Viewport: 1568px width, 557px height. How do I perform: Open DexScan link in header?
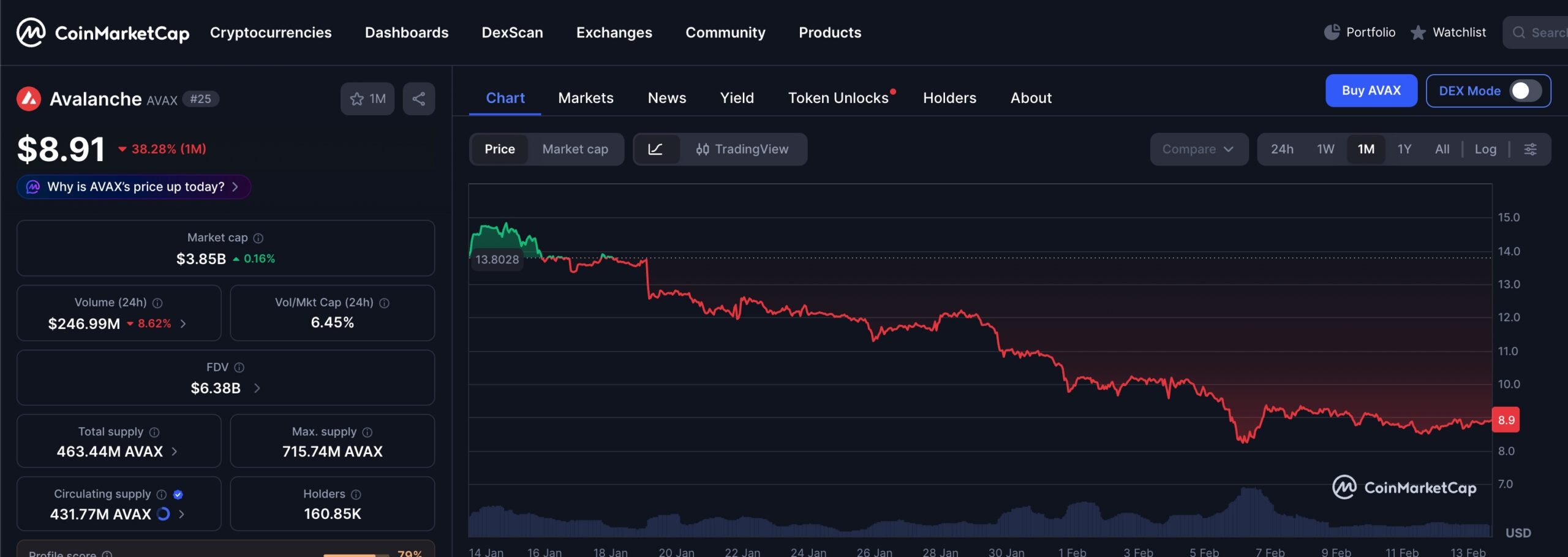(512, 32)
